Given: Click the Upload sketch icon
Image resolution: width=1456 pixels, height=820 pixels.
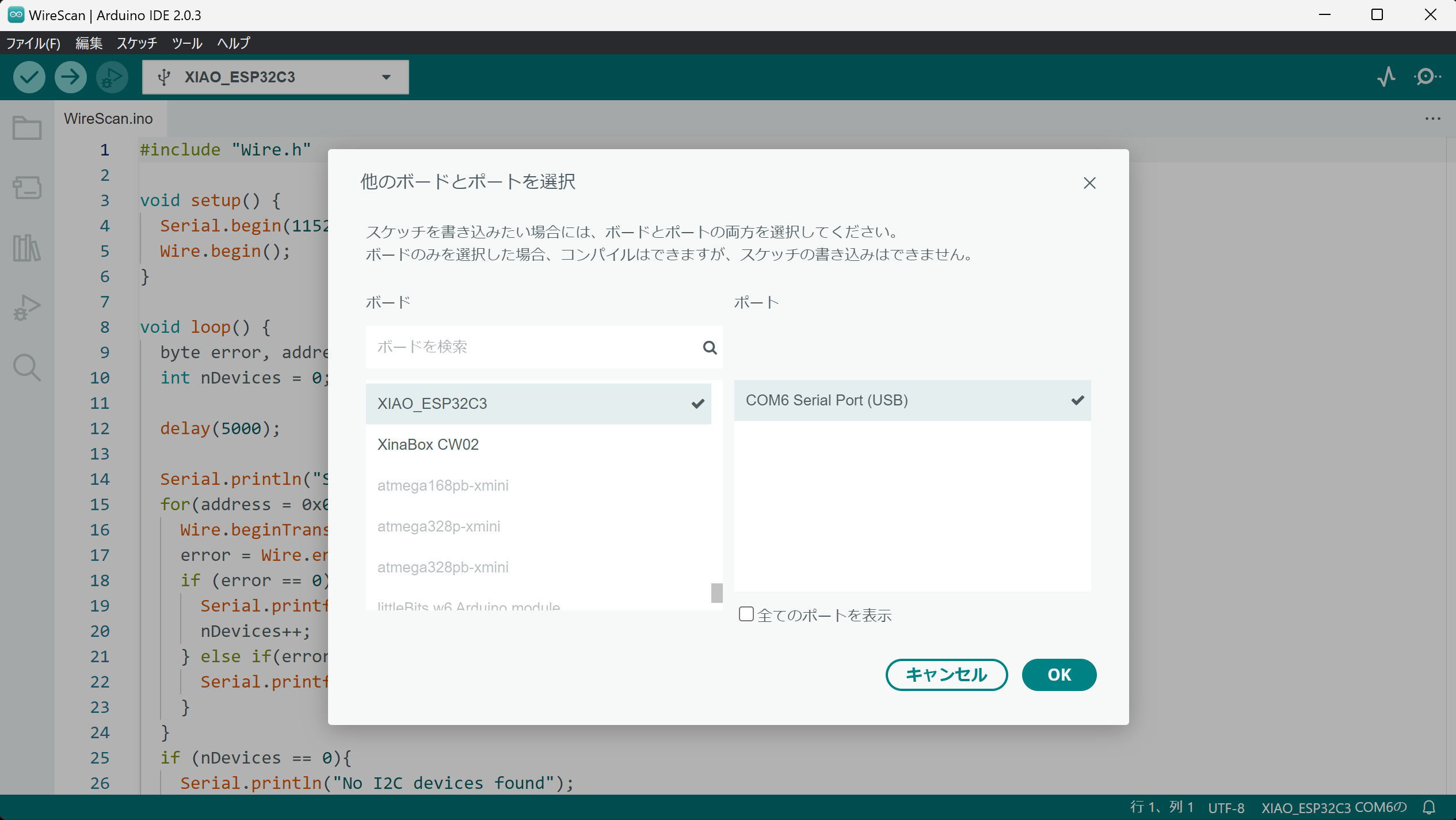Looking at the screenshot, I should click(70, 77).
